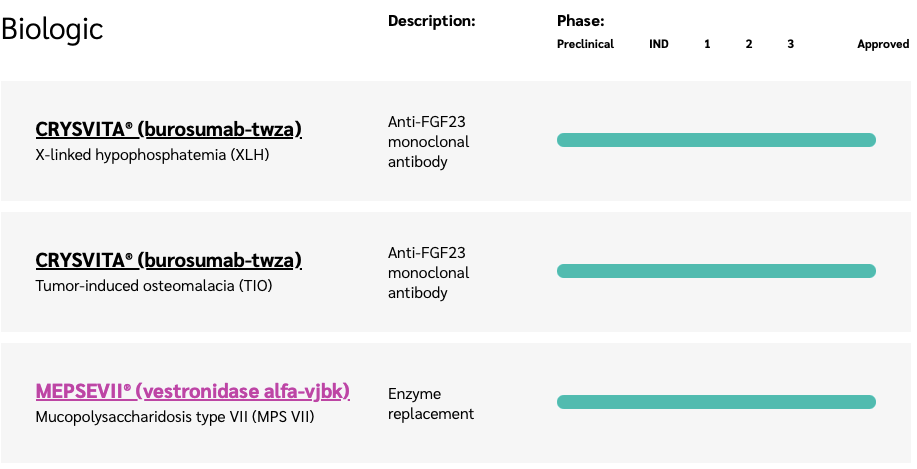Viewport: 917px width, 469px height.
Task: Click the X-linked hypophosphatemia (XLH) indication text
Action: (x=152, y=156)
